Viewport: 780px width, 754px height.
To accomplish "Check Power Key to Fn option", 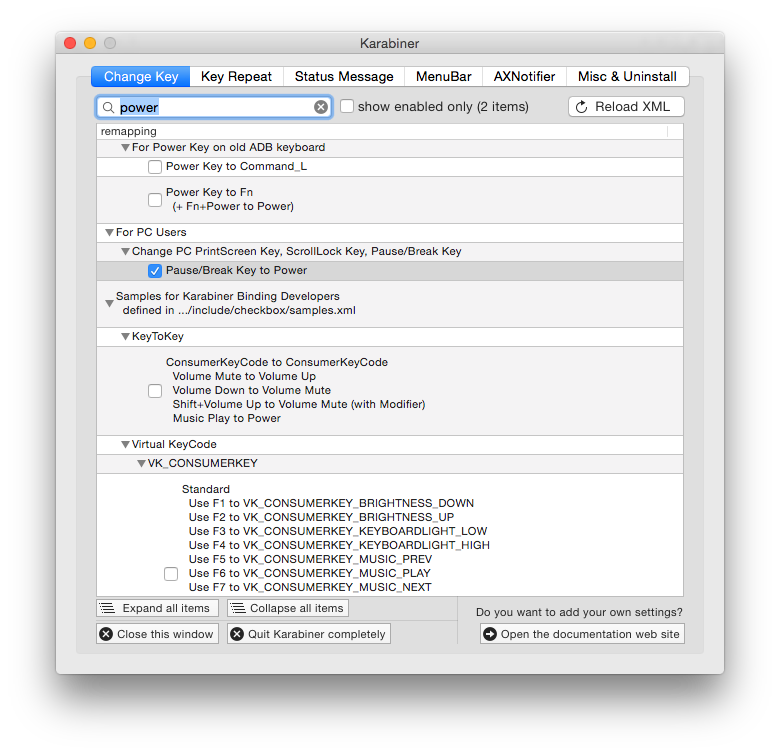I will (x=155, y=199).
